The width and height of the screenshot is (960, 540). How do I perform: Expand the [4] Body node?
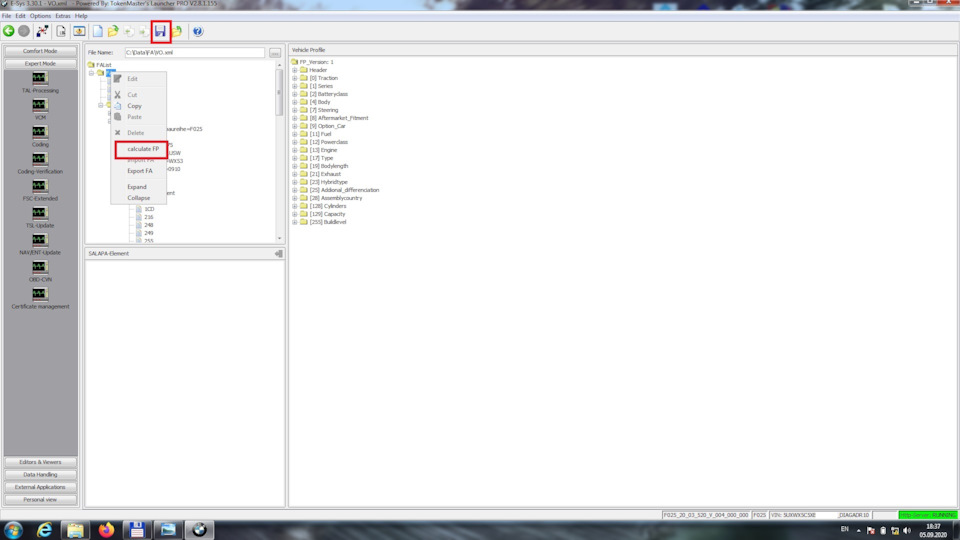[x=294, y=102]
